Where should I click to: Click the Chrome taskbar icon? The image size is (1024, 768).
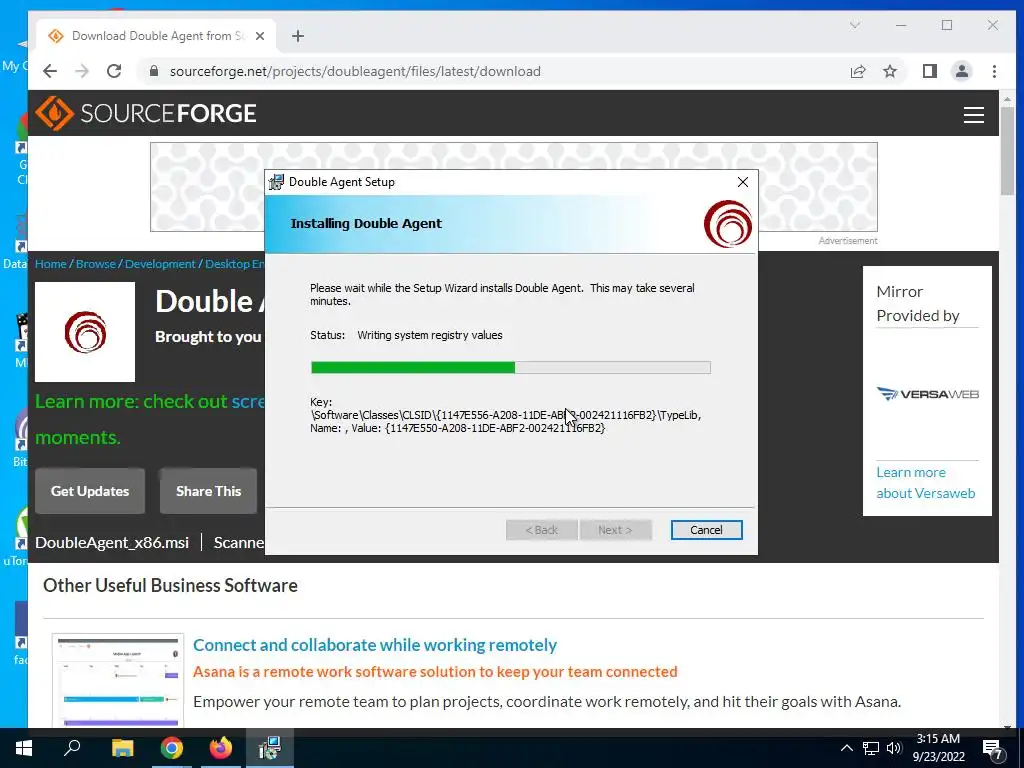[172, 748]
